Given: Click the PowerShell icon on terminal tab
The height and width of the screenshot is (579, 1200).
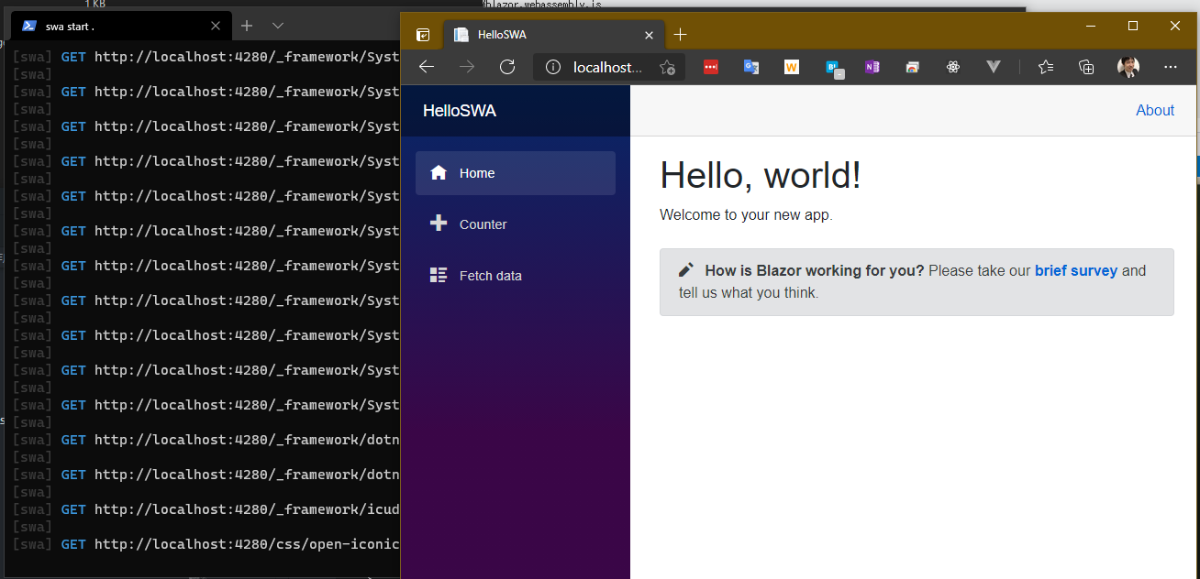Looking at the screenshot, I should pos(30,26).
